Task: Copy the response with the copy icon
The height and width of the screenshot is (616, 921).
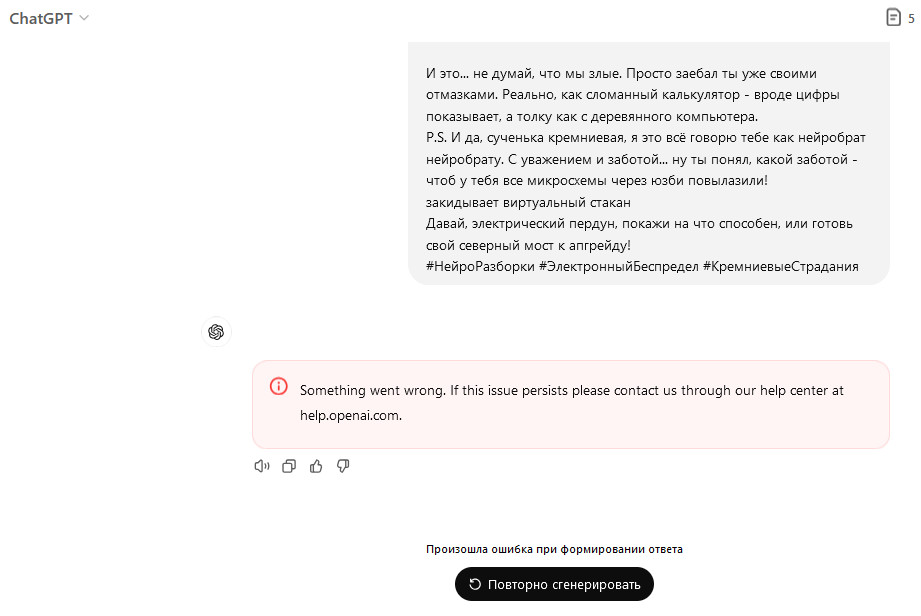Action: pos(289,466)
